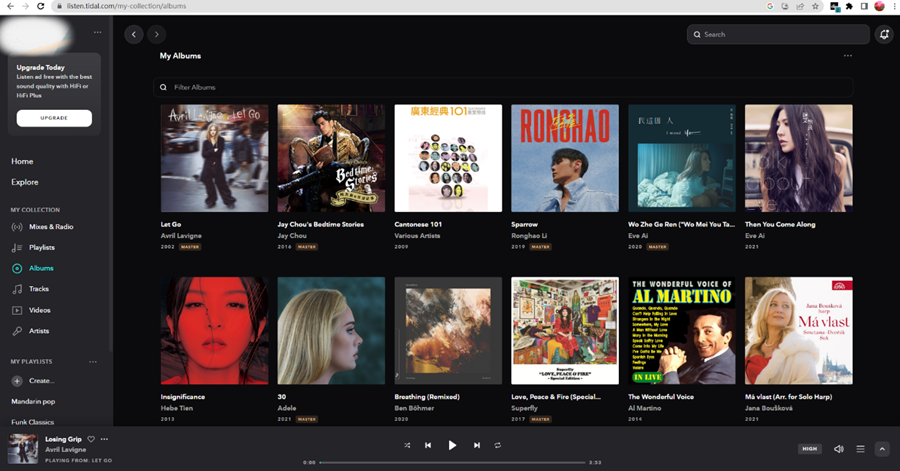Image resolution: width=900 pixels, height=471 pixels.
Task: Play the current track Losing Grip
Action: (x=452, y=445)
